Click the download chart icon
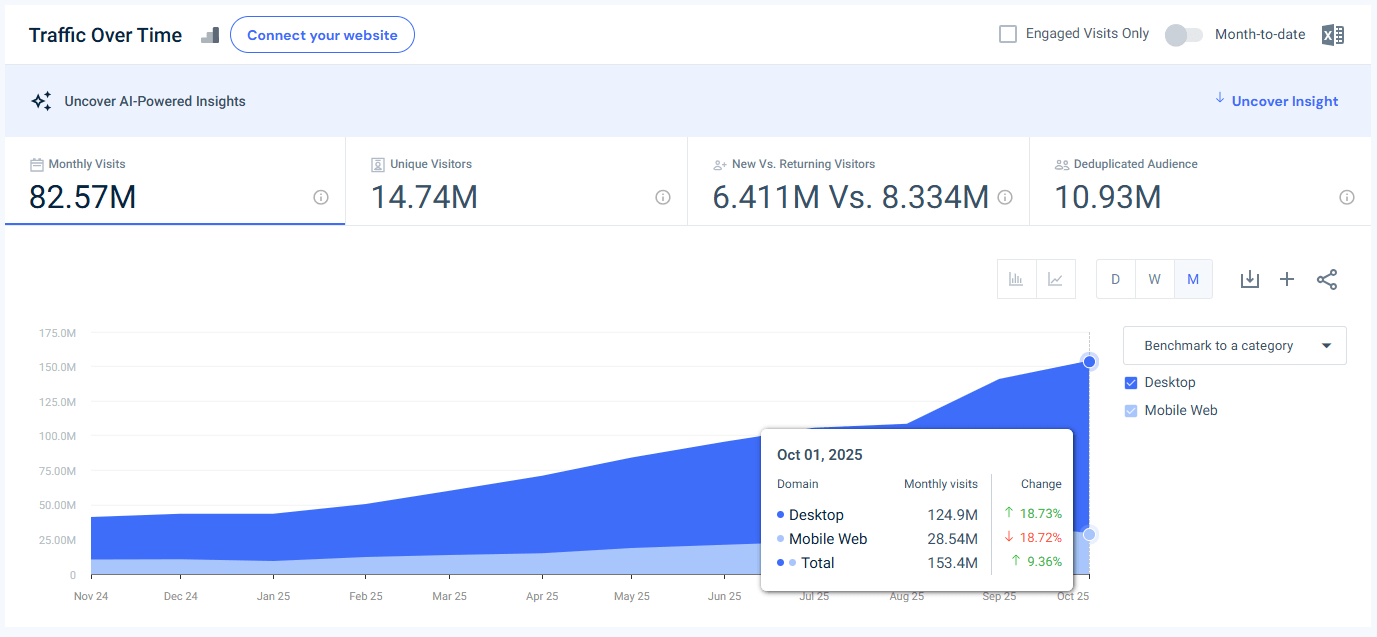This screenshot has height=637, width=1377. [1249, 279]
